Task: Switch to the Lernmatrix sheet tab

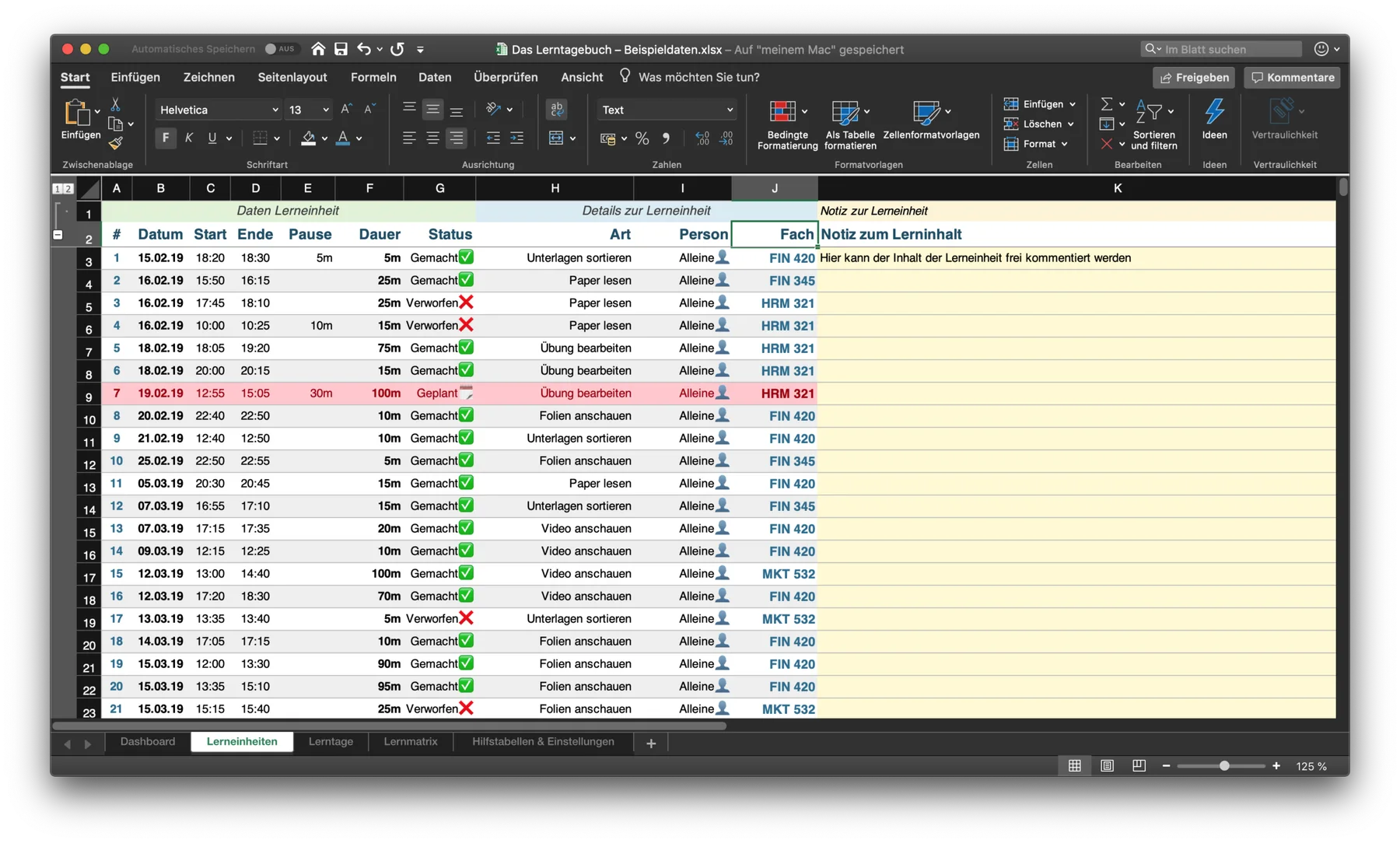Action: 411,742
